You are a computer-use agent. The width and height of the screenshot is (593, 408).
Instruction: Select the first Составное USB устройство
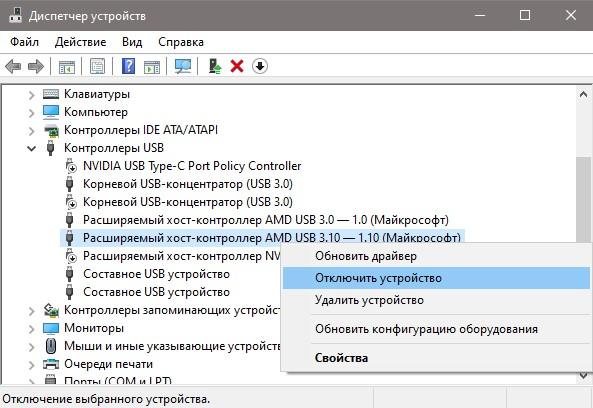tap(157, 274)
